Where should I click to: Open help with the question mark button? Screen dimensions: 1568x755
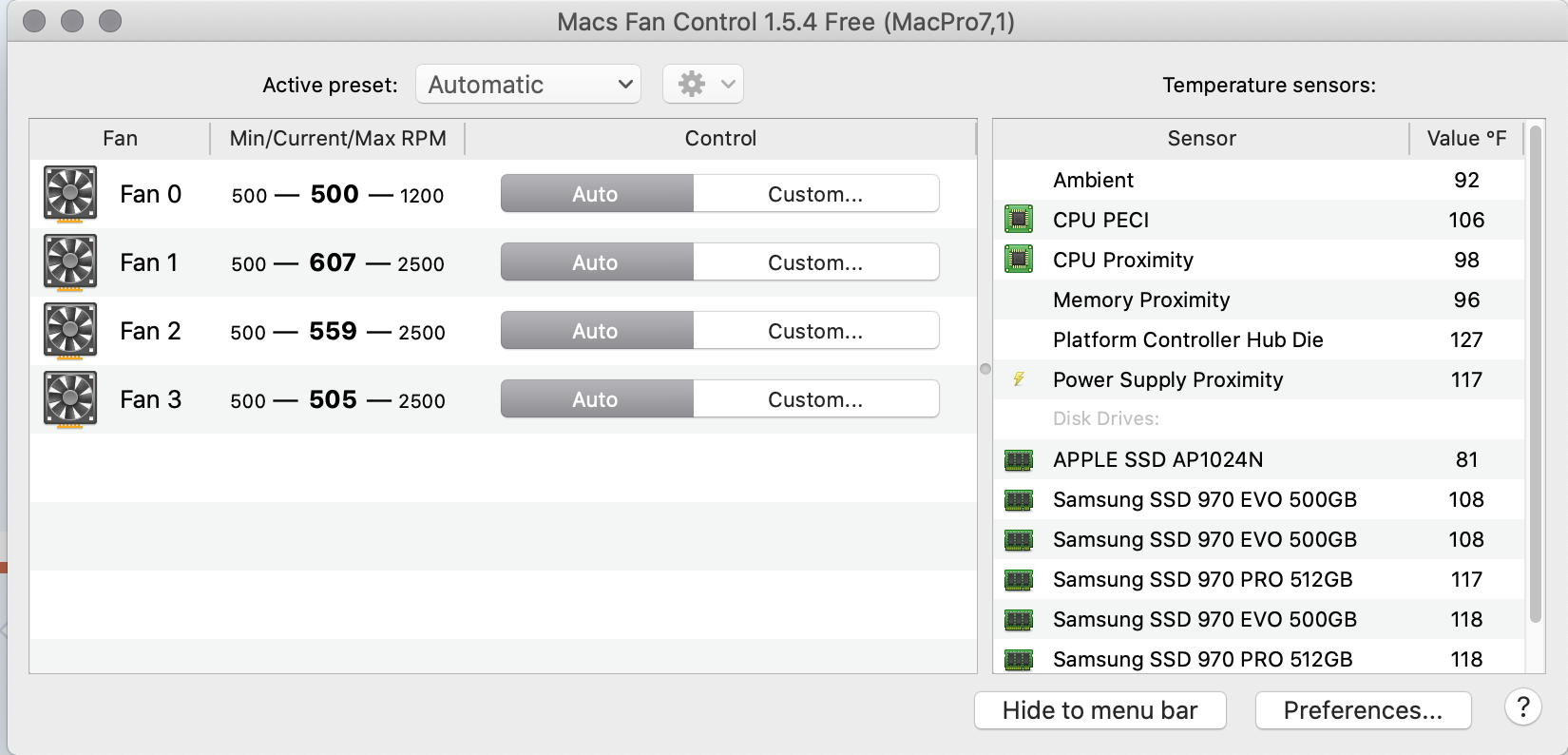tap(1522, 707)
